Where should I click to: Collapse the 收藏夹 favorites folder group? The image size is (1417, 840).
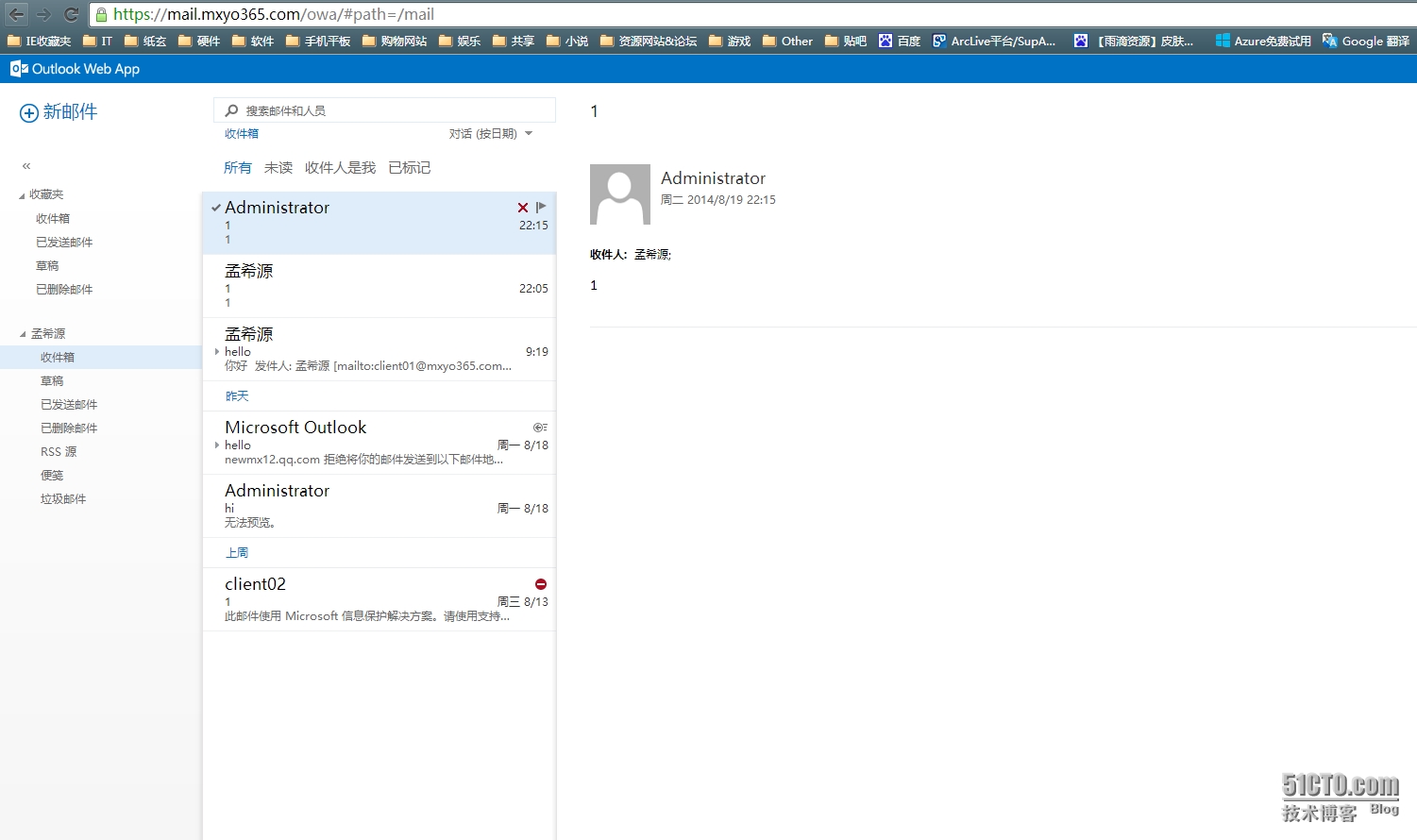(23, 195)
